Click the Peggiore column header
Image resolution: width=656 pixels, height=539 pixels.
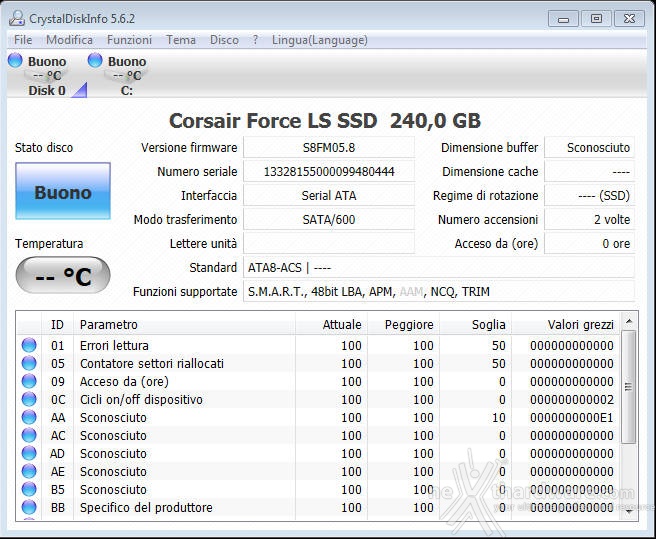tap(404, 324)
